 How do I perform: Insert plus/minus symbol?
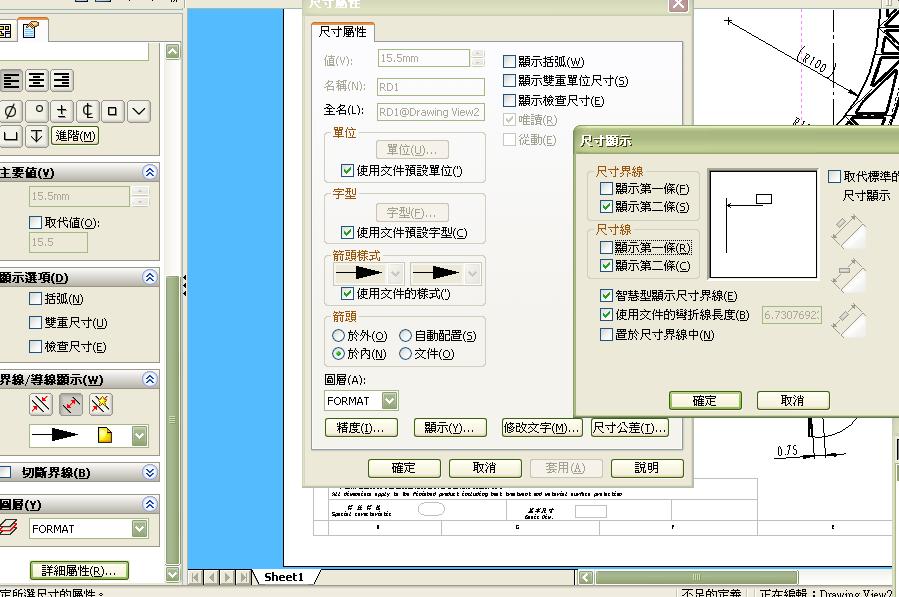(x=62, y=111)
